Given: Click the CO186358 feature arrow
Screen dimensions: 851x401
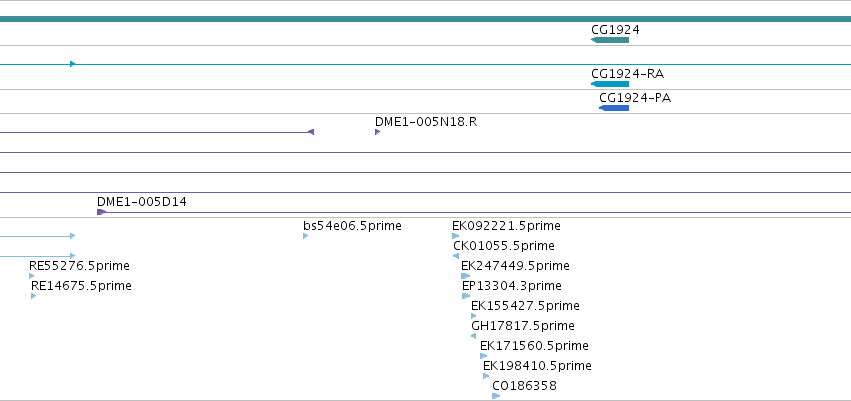Looking at the screenshot, I should pyautogui.click(x=496, y=396).
